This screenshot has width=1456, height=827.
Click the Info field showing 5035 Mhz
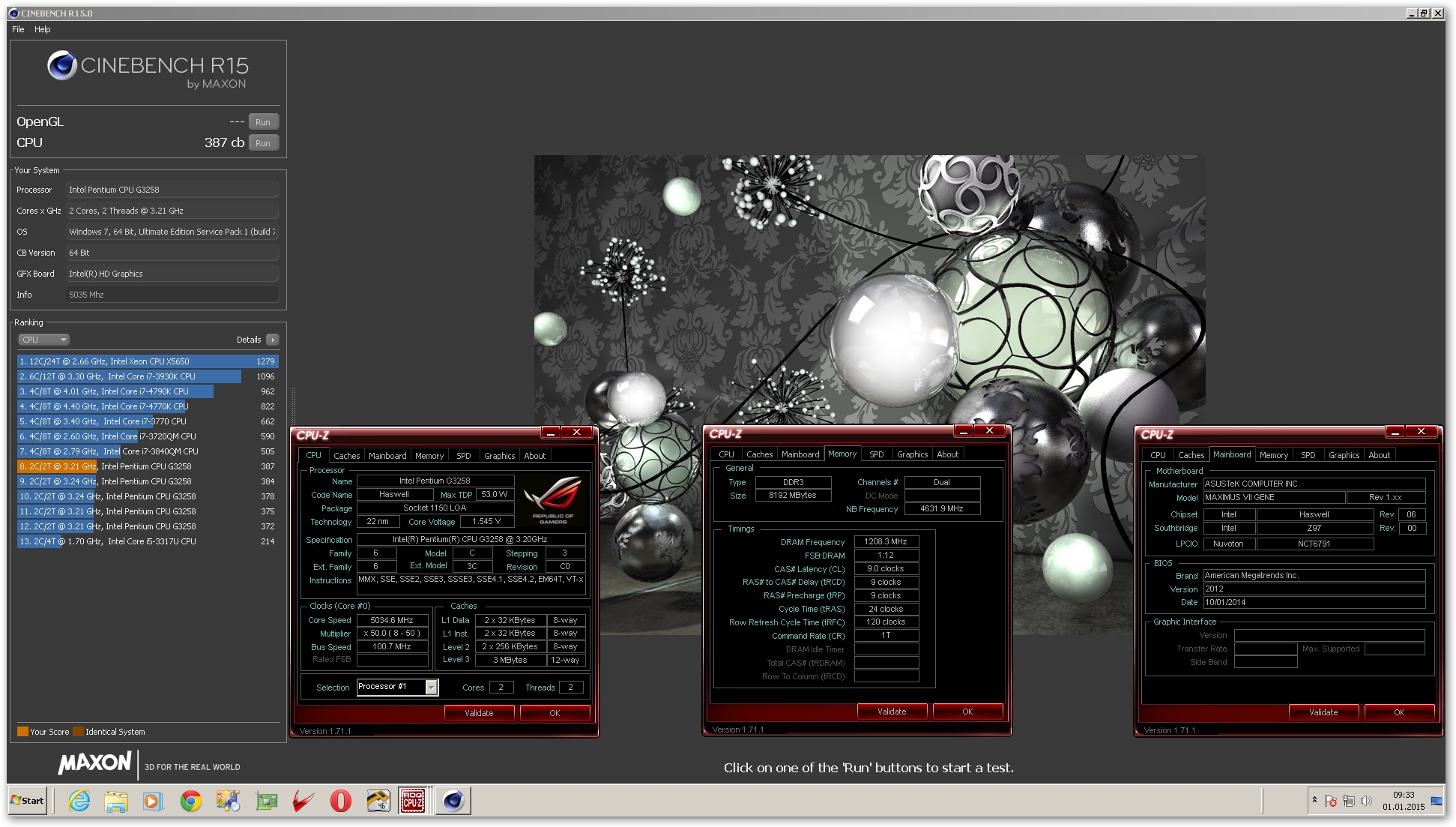point(172,295)
